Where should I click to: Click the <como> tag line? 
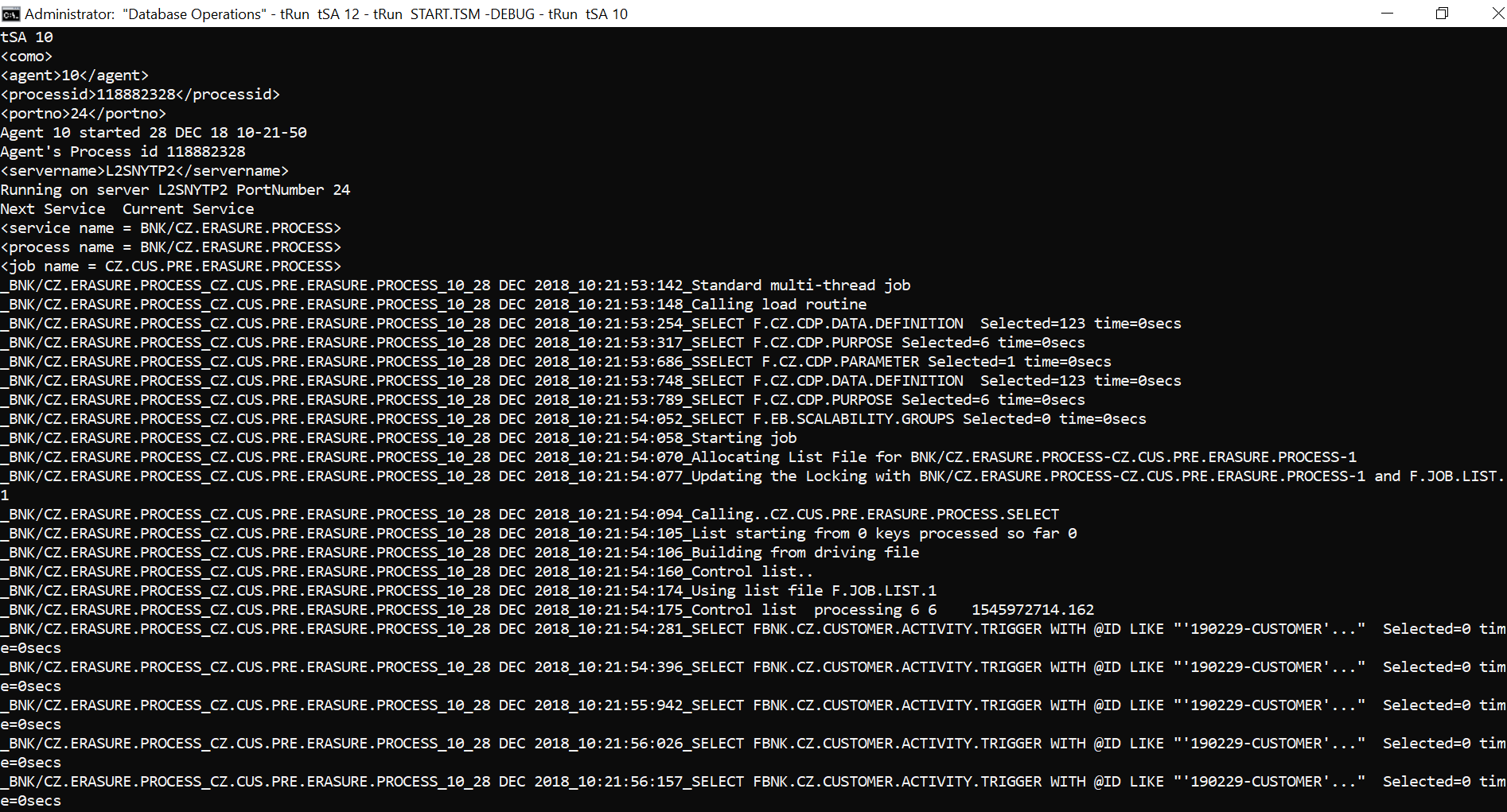pyautogui.click(x=26, y=56)
